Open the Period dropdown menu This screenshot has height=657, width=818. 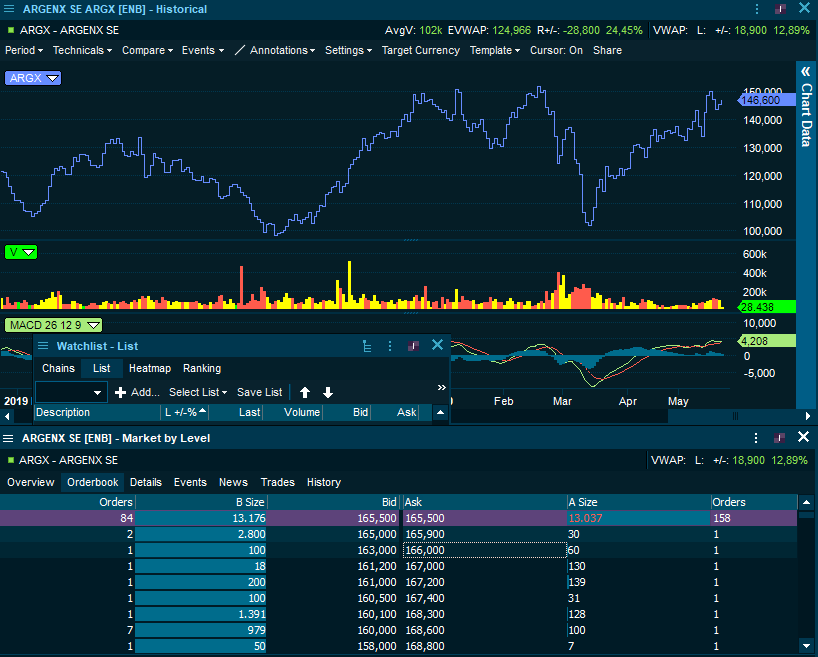pos(24,50)
